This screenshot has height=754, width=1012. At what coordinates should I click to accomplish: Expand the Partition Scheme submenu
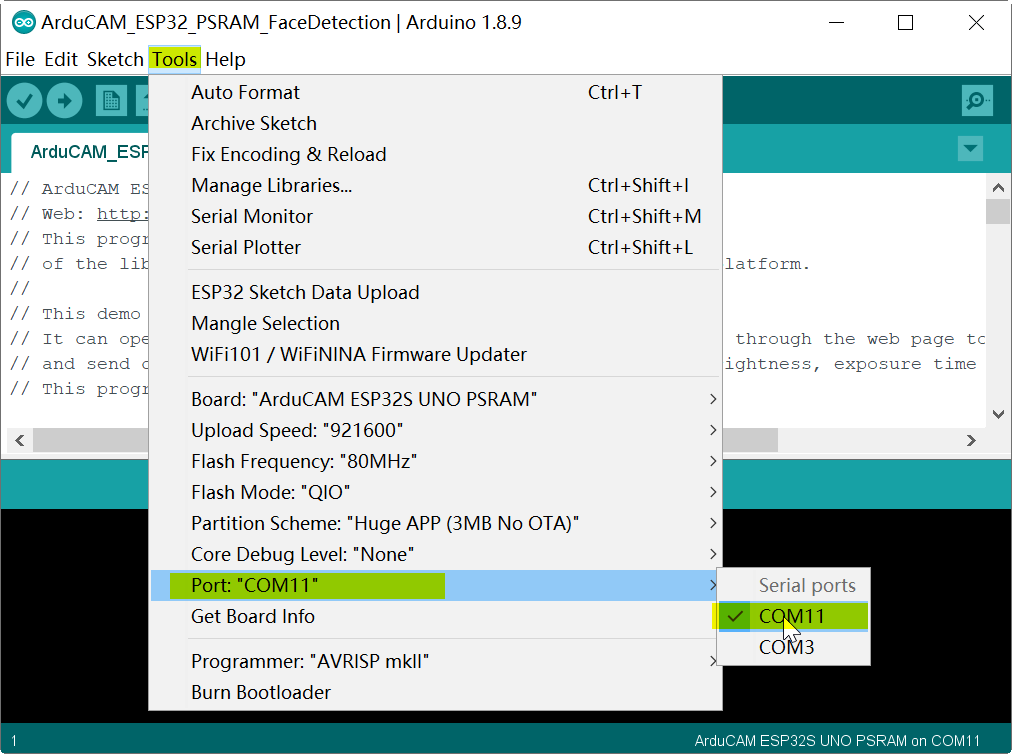point(436,524)
